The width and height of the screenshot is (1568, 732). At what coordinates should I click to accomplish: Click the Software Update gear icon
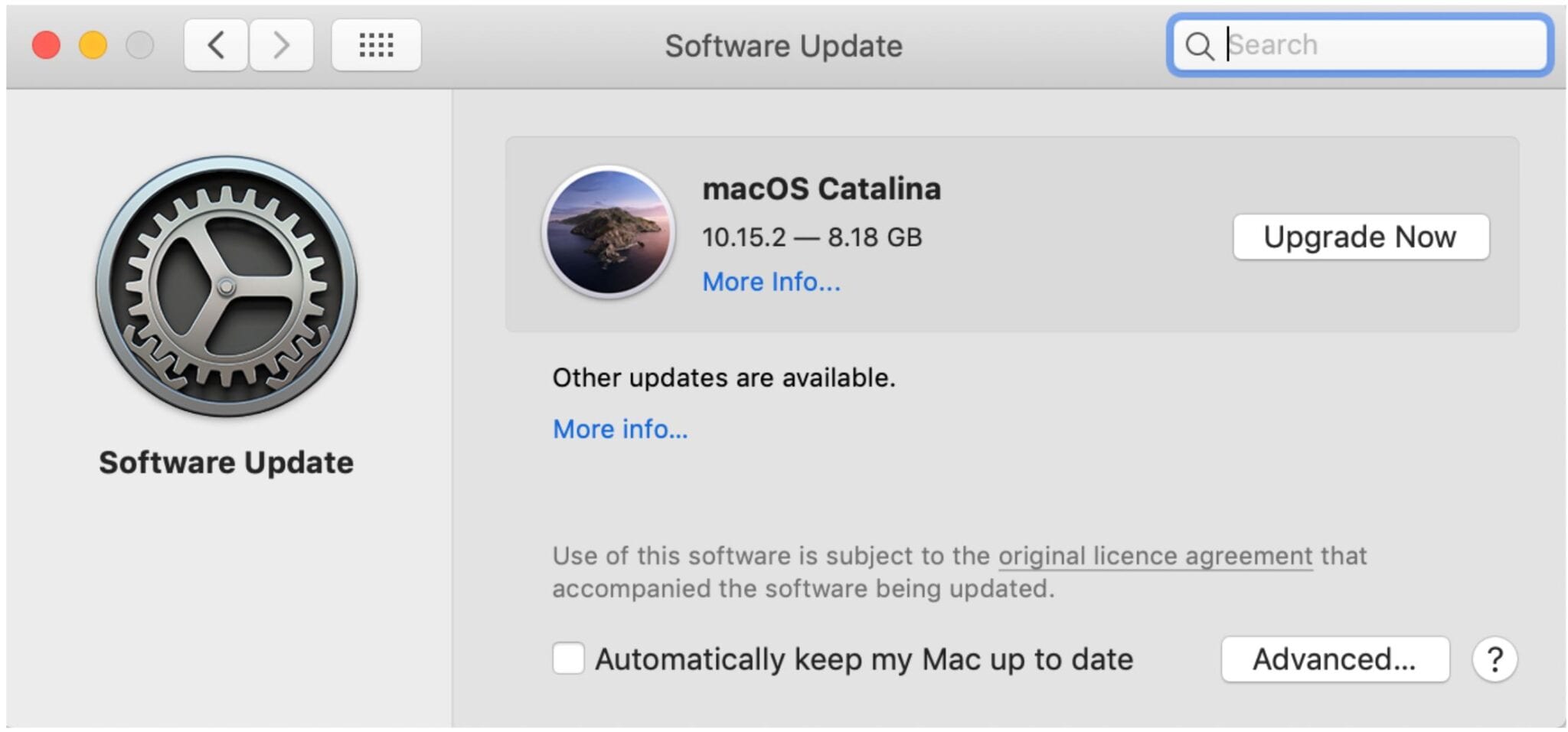pyautogui.click(x=227, y=286)
